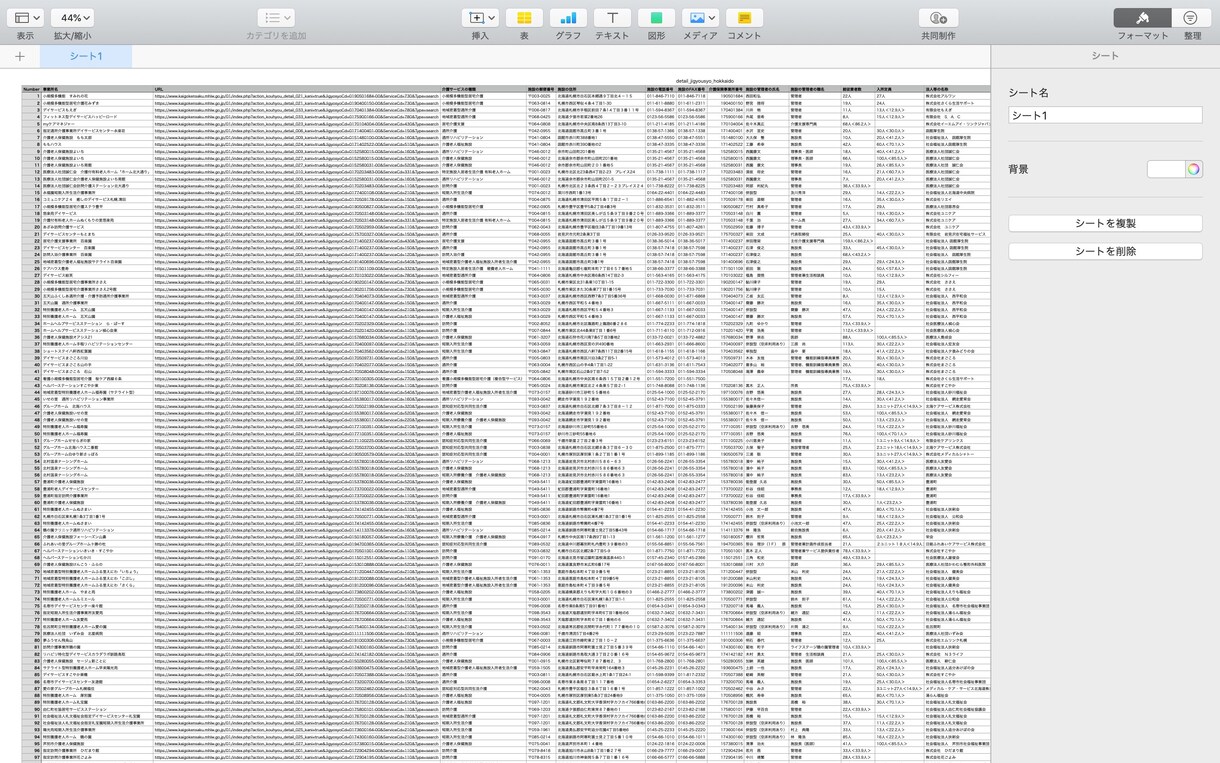Select row 1 phone cell 011-846-7110
Image resolution: width=1220 pixels, height=763 pixels.
point(661,96)
